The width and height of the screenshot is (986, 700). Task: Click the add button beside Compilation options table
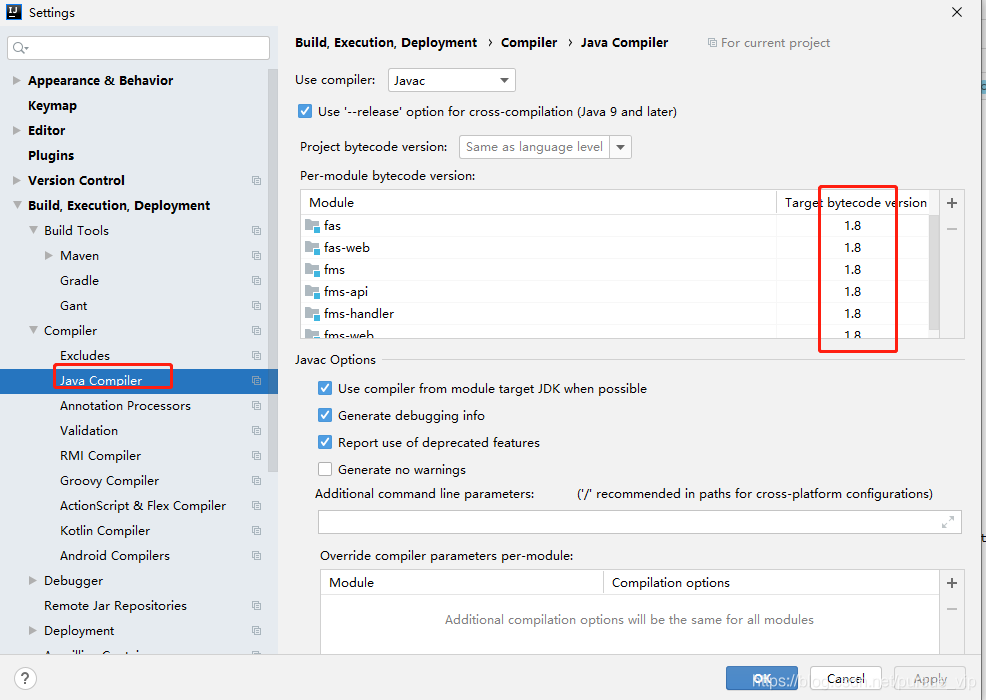click(x=951, y=582)
